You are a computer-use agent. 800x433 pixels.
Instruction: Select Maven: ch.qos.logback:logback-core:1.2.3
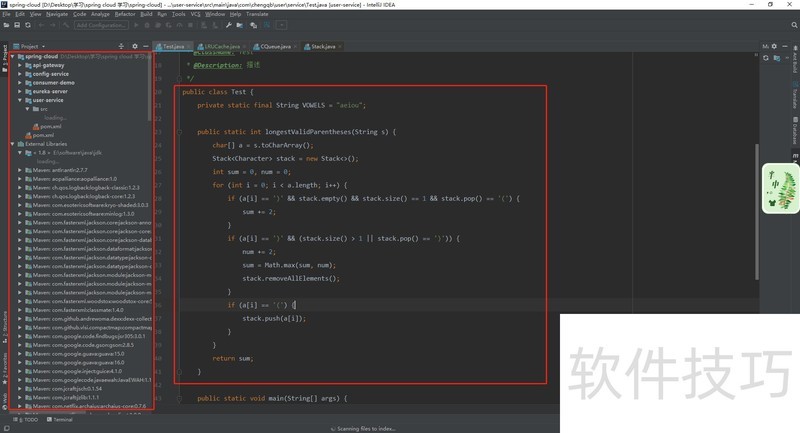coord(80,196)
